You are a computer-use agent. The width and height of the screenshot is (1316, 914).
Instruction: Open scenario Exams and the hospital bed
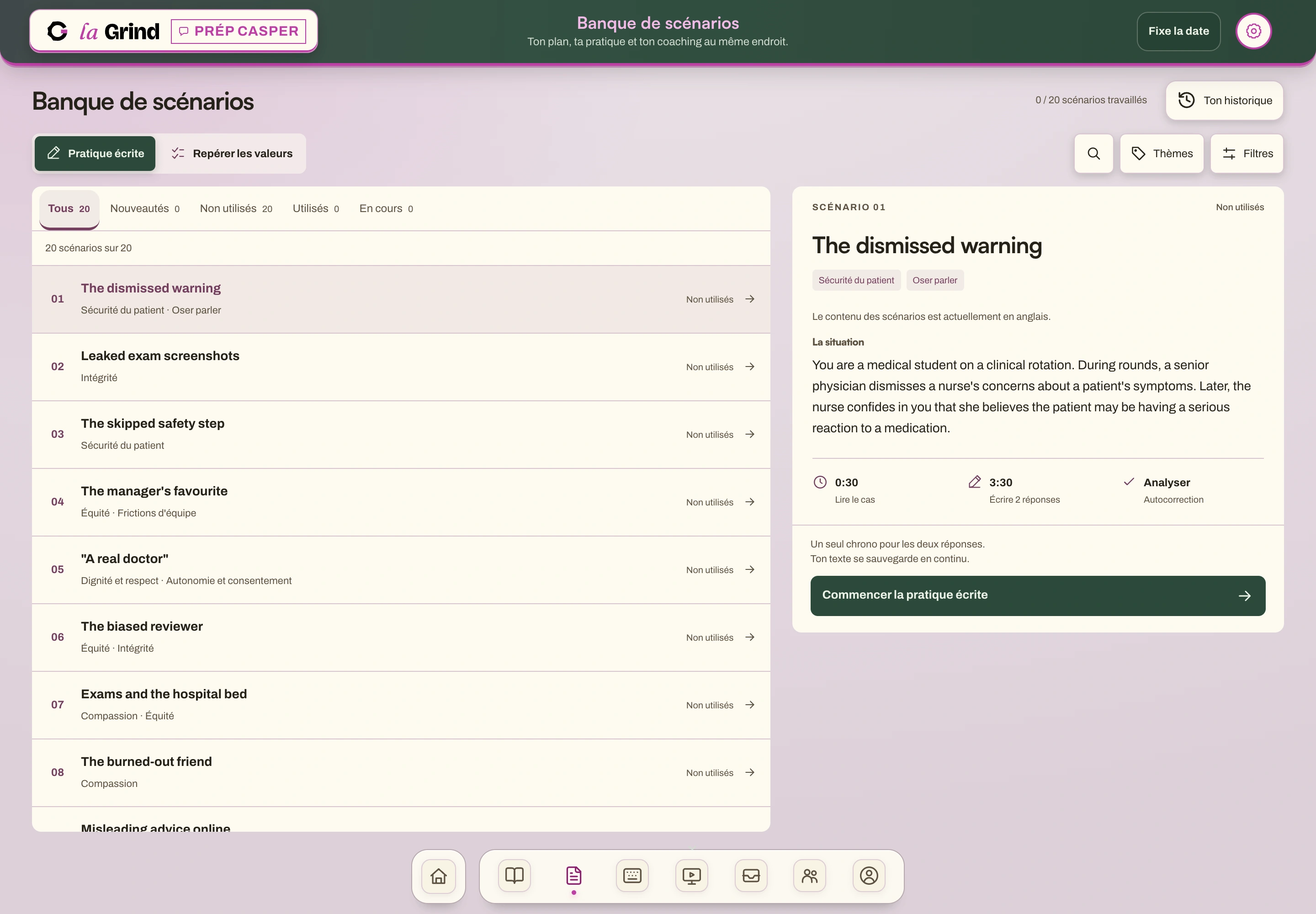tap(401, 704)
